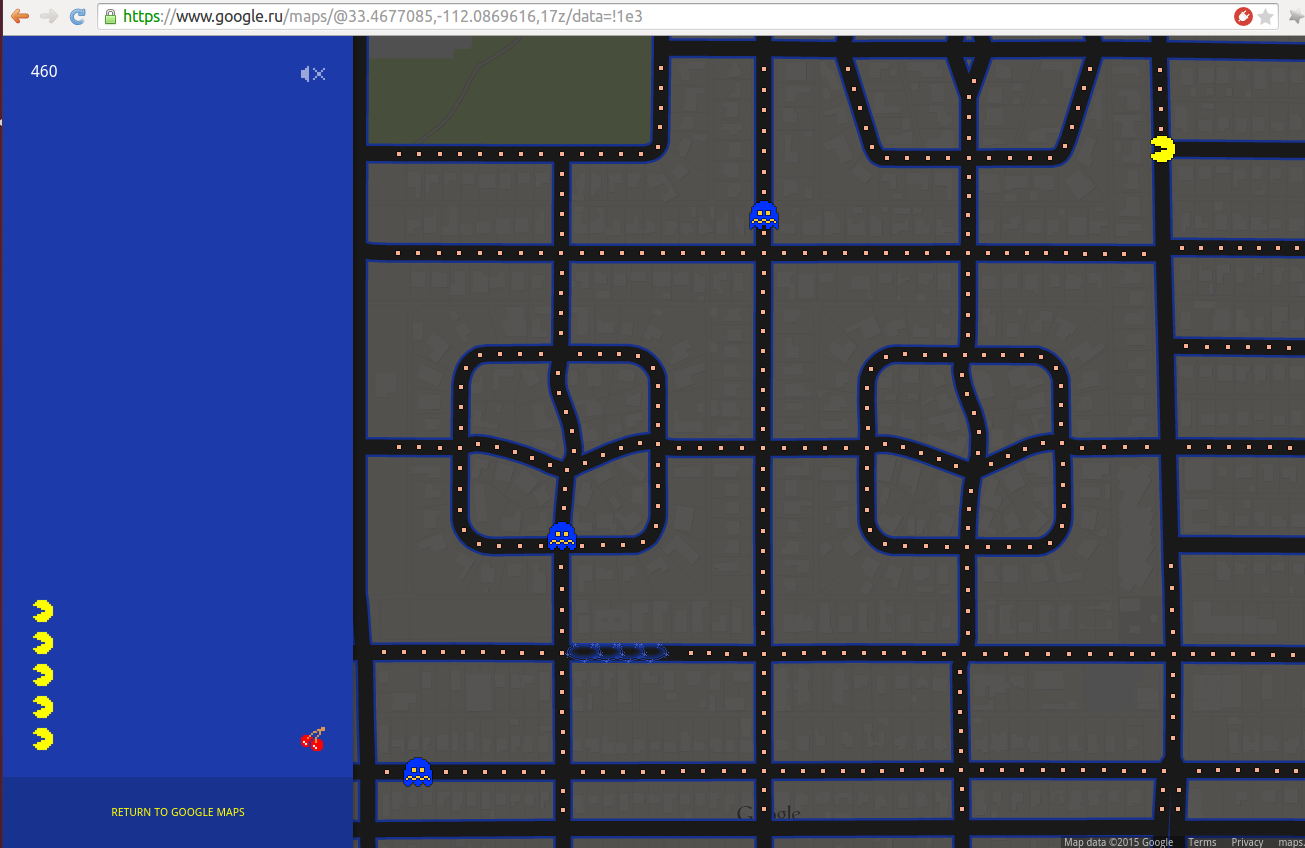Click the blue ghost at the left loop bottom
This screenshot has height=848, width=1305.
click(x=562, y=535)
